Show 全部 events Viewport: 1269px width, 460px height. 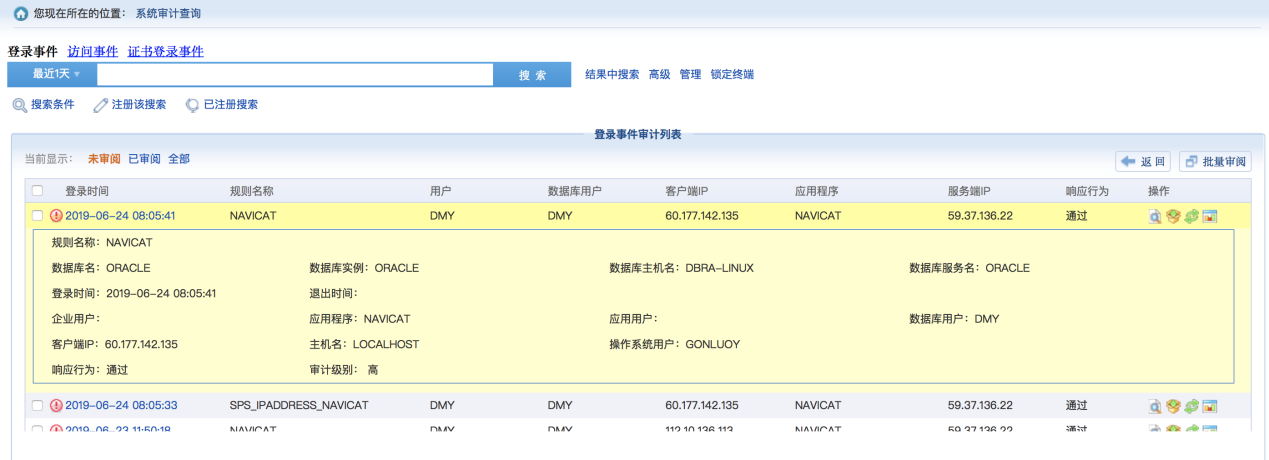click(x=179, y=159)
